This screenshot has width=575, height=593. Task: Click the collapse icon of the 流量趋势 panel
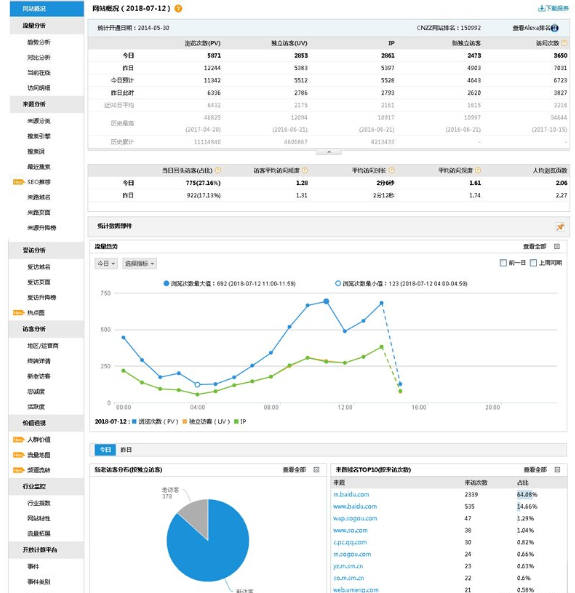(x=557, y=247)
